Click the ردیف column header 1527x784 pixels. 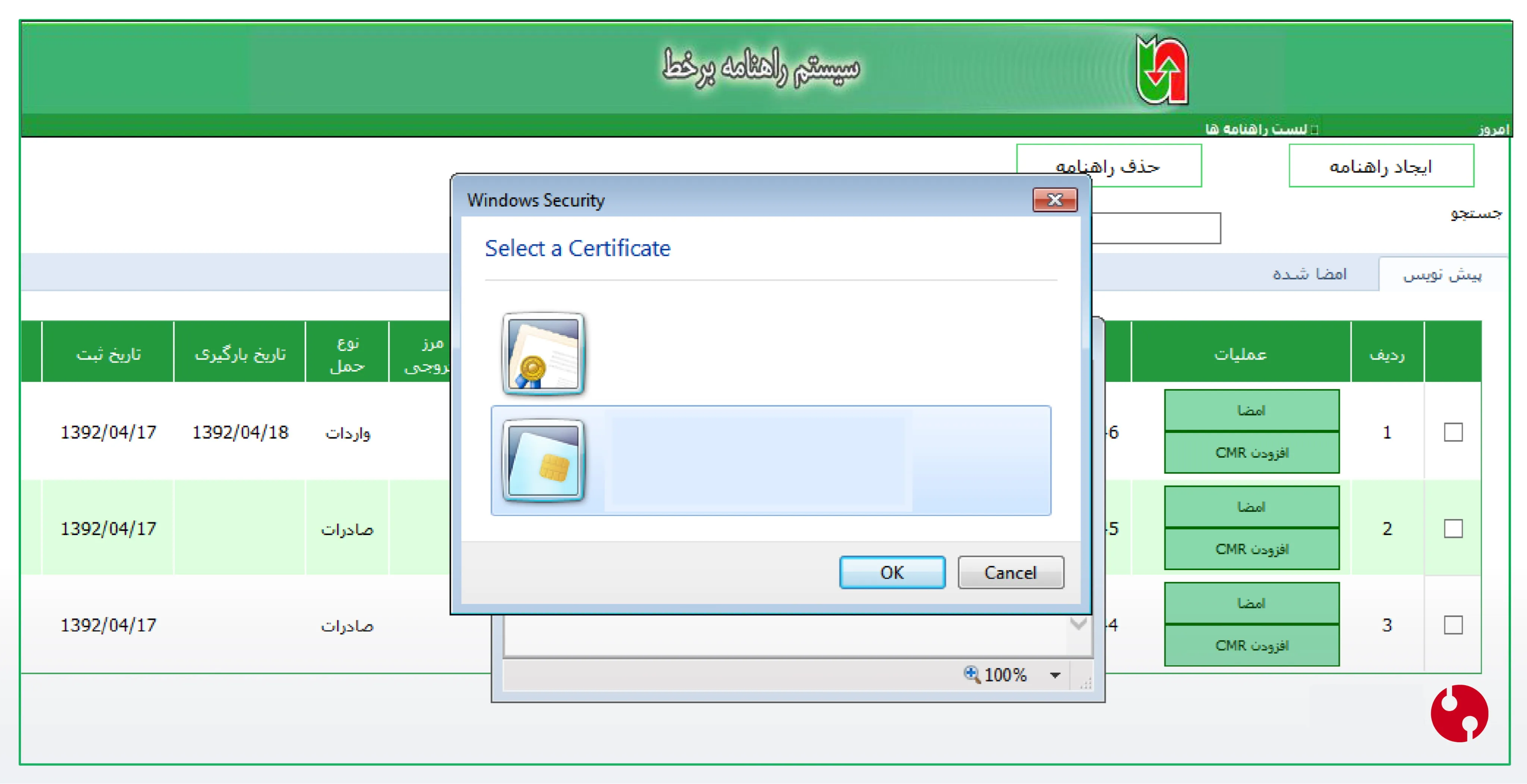1387,352
